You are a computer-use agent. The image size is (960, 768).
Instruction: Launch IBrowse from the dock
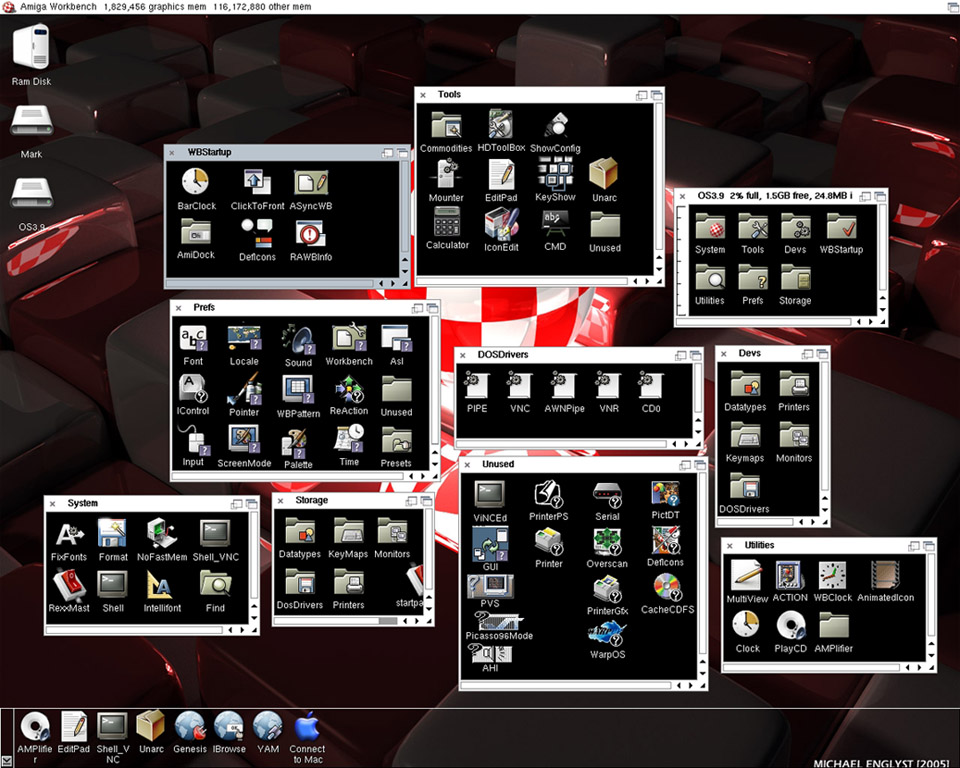[228, 727]
